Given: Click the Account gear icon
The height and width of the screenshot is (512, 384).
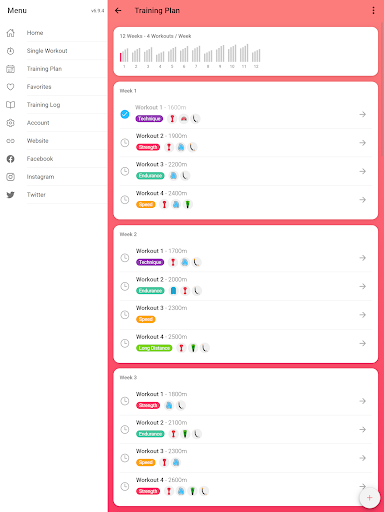Looking at the screenshot, I should pos(11,123).
